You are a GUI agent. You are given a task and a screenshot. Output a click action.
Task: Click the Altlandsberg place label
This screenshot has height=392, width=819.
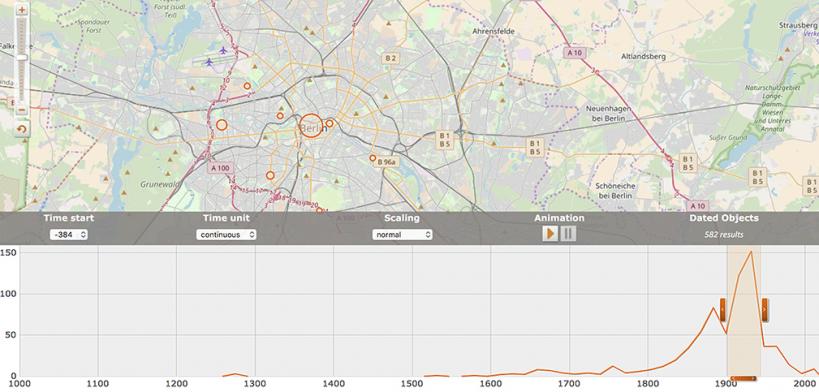click(644, 56)
